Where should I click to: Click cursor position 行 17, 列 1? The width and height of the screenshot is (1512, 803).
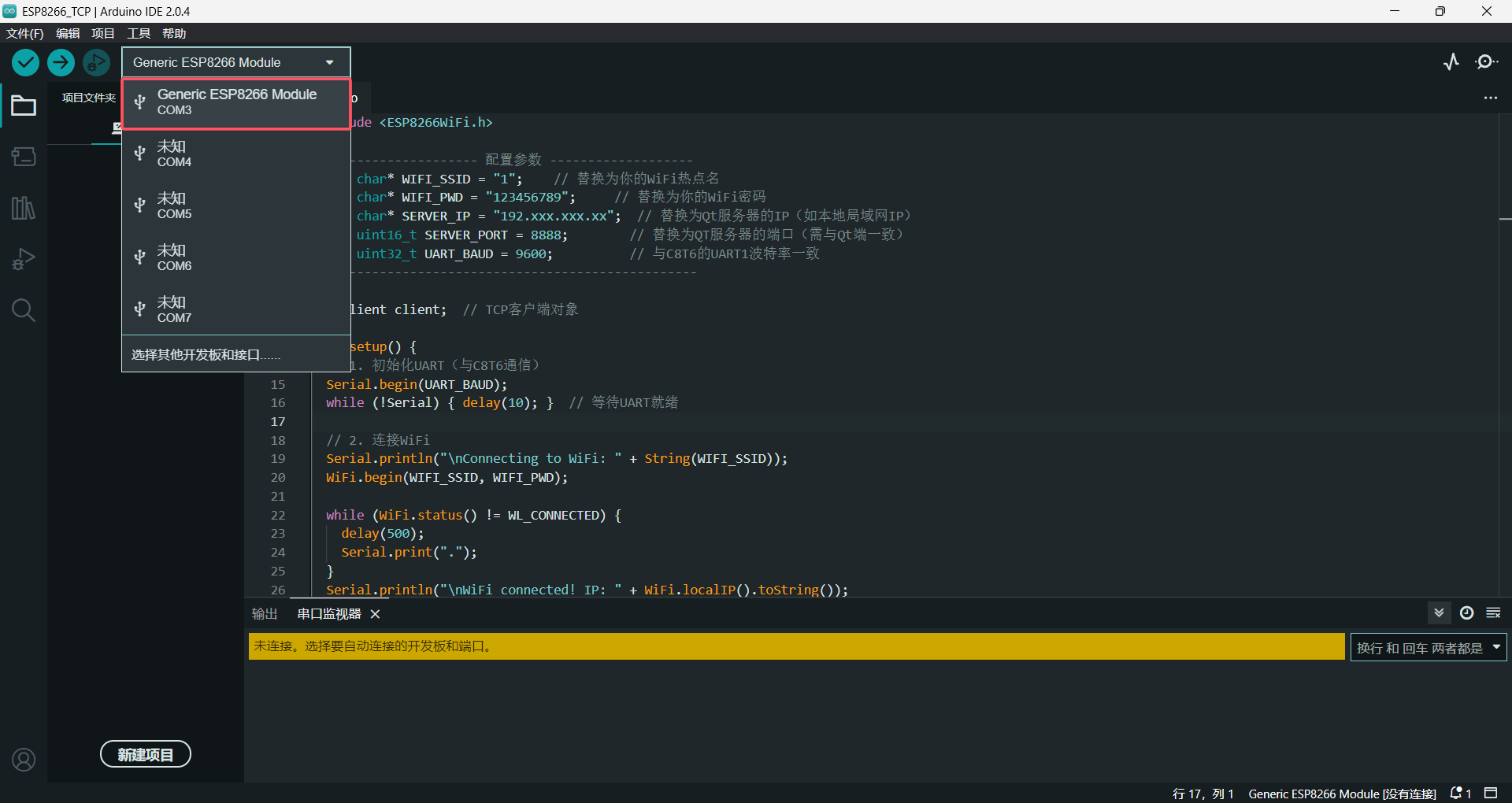(1203, 794)
